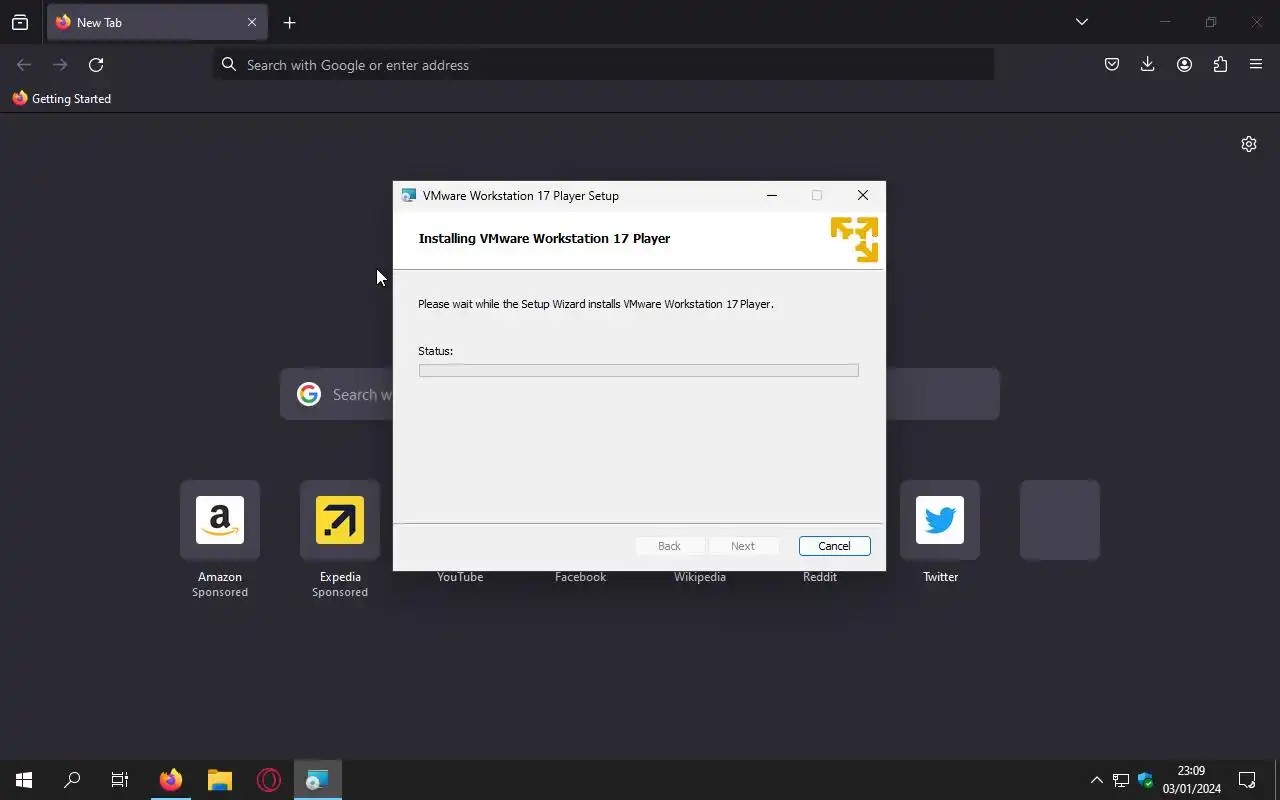Viewport: 1280px width, 800px height.
Task: Open File Explorer from taskbar
Action: point(220,780)
